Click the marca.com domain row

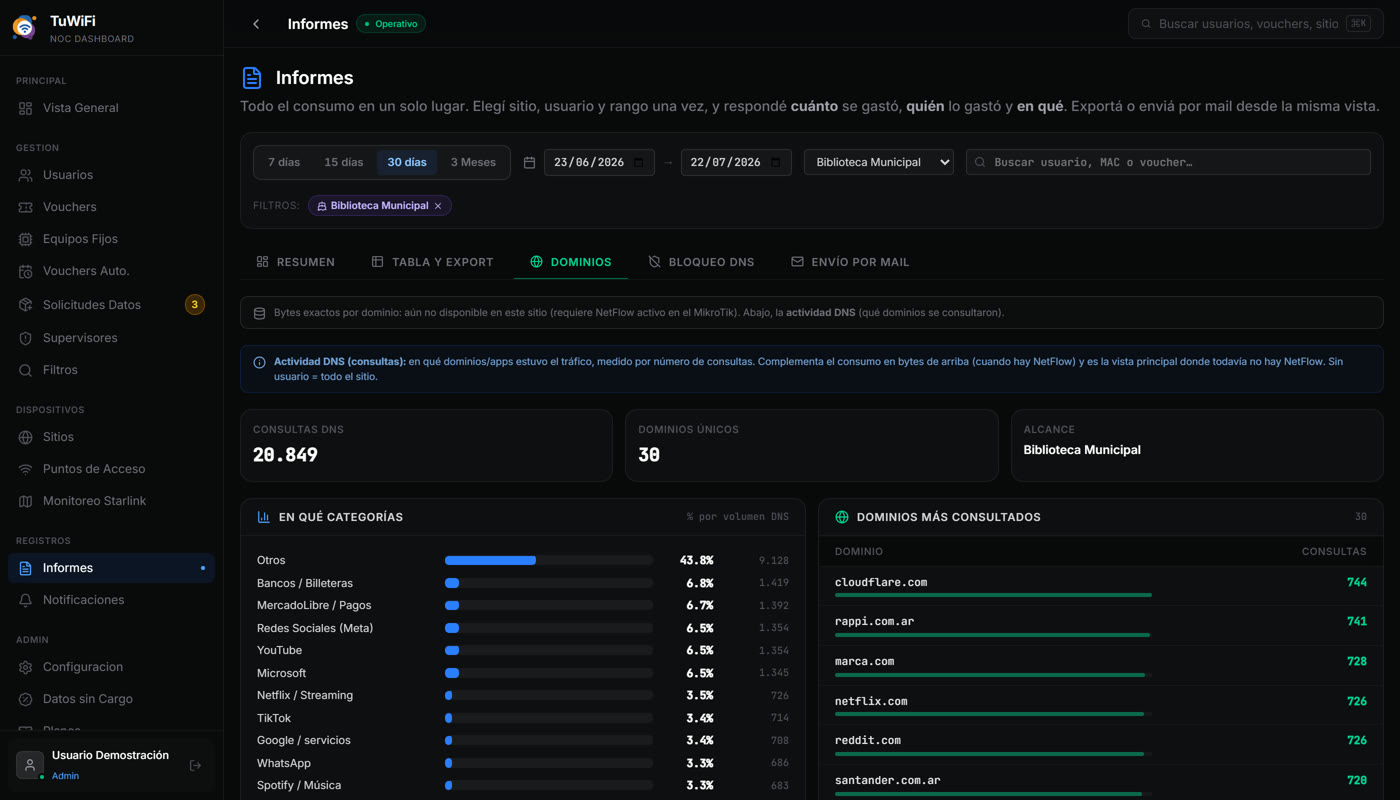point(1101,666)
